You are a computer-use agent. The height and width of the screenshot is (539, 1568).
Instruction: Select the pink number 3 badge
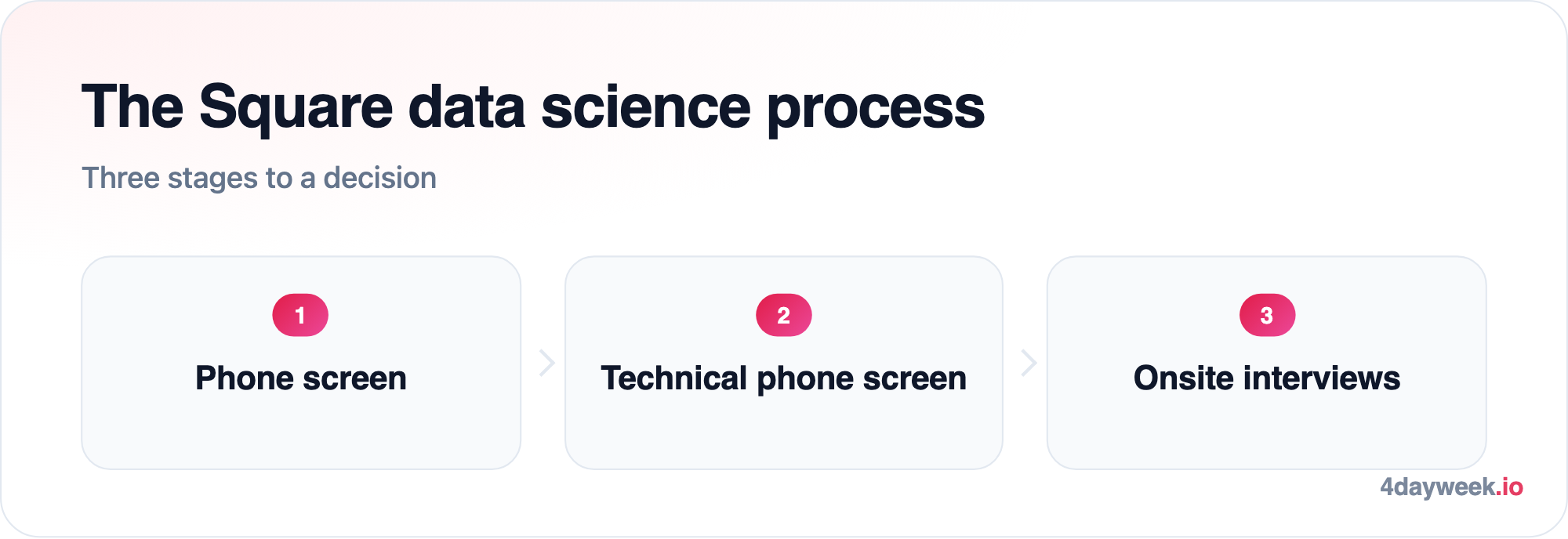click(x=1267, y=315)
